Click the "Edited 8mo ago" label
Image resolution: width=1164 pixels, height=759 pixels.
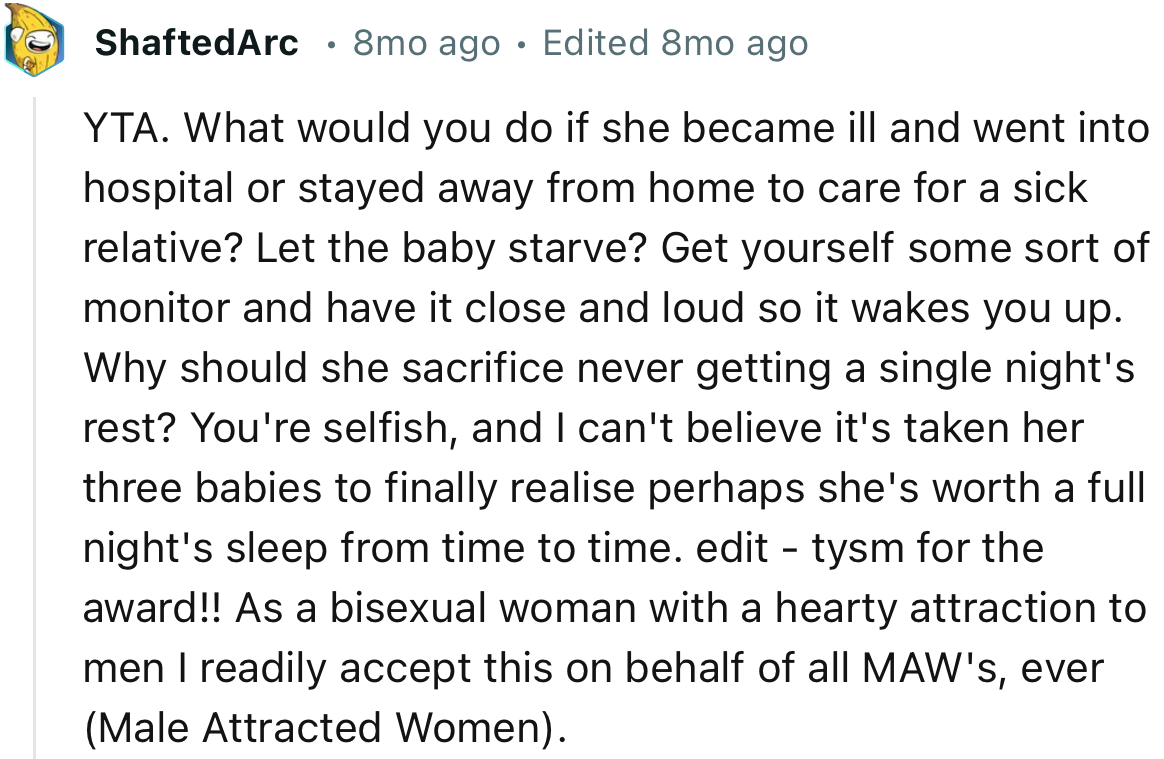coord(674,43)
